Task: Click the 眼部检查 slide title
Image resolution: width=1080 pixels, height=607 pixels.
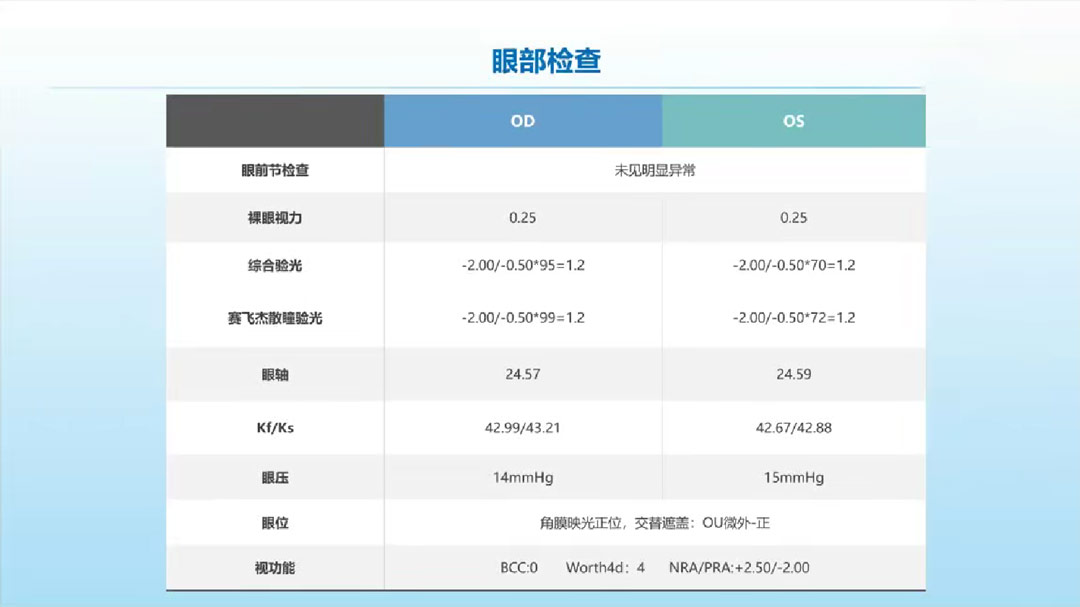Action: click(x=546, y=61)
